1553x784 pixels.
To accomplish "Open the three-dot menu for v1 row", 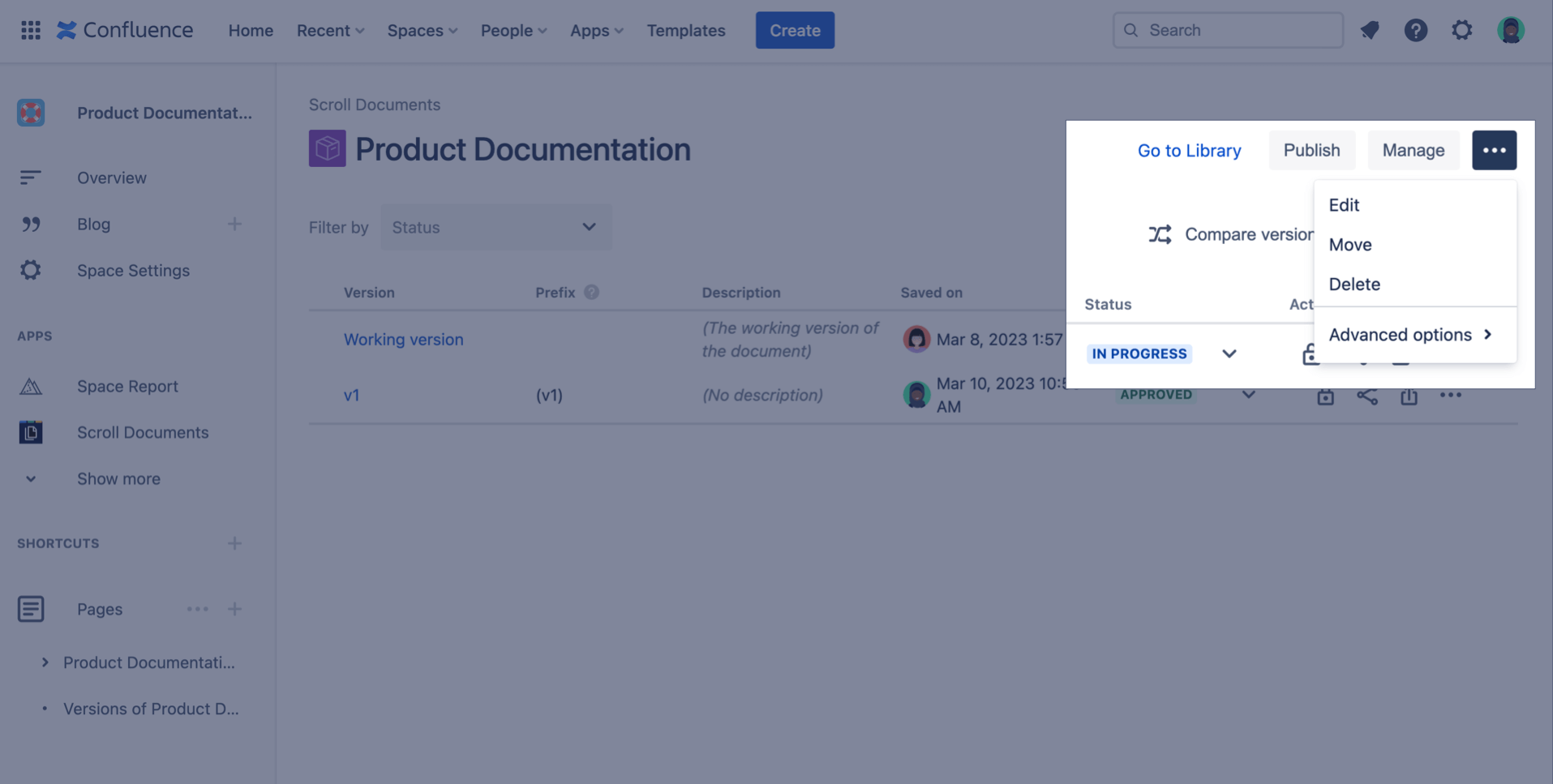I will 1450,396.
